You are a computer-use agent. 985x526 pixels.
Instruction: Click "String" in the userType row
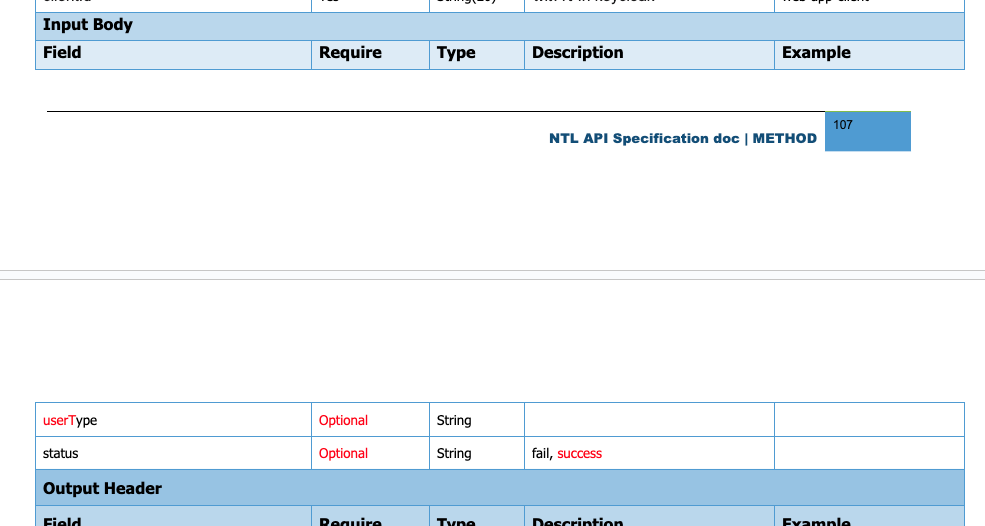click(x=454, y=421)
